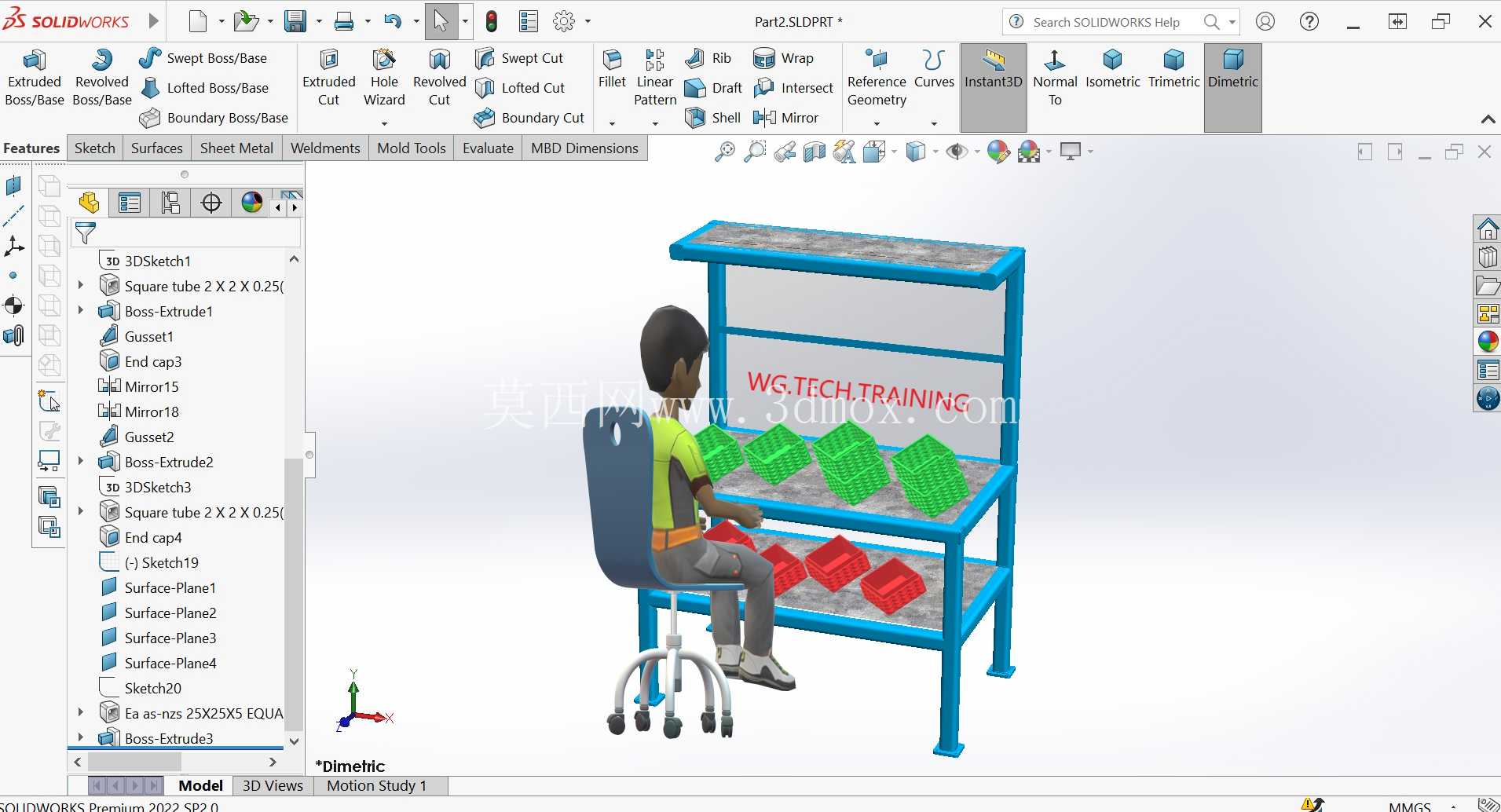Image resolution: width=1501 pixels, height=812 pixels.
Task: Click the Rebuild traffic light icon
Action: point(492,21)
